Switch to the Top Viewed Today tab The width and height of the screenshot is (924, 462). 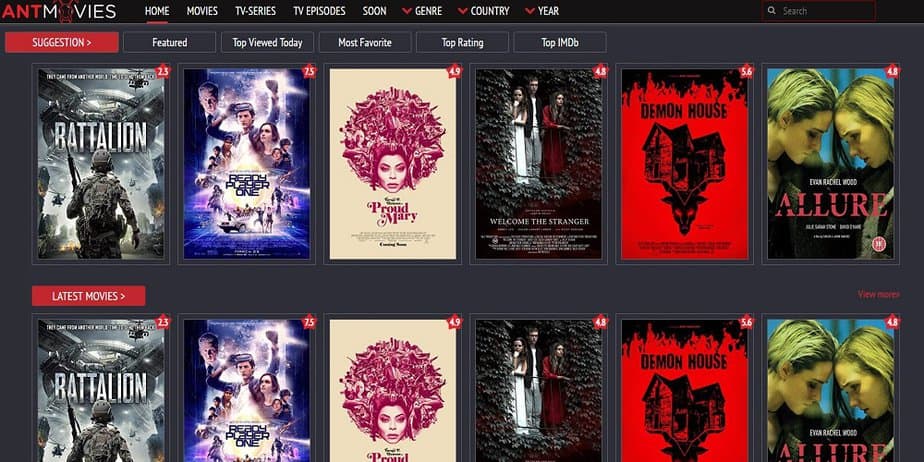268,42
